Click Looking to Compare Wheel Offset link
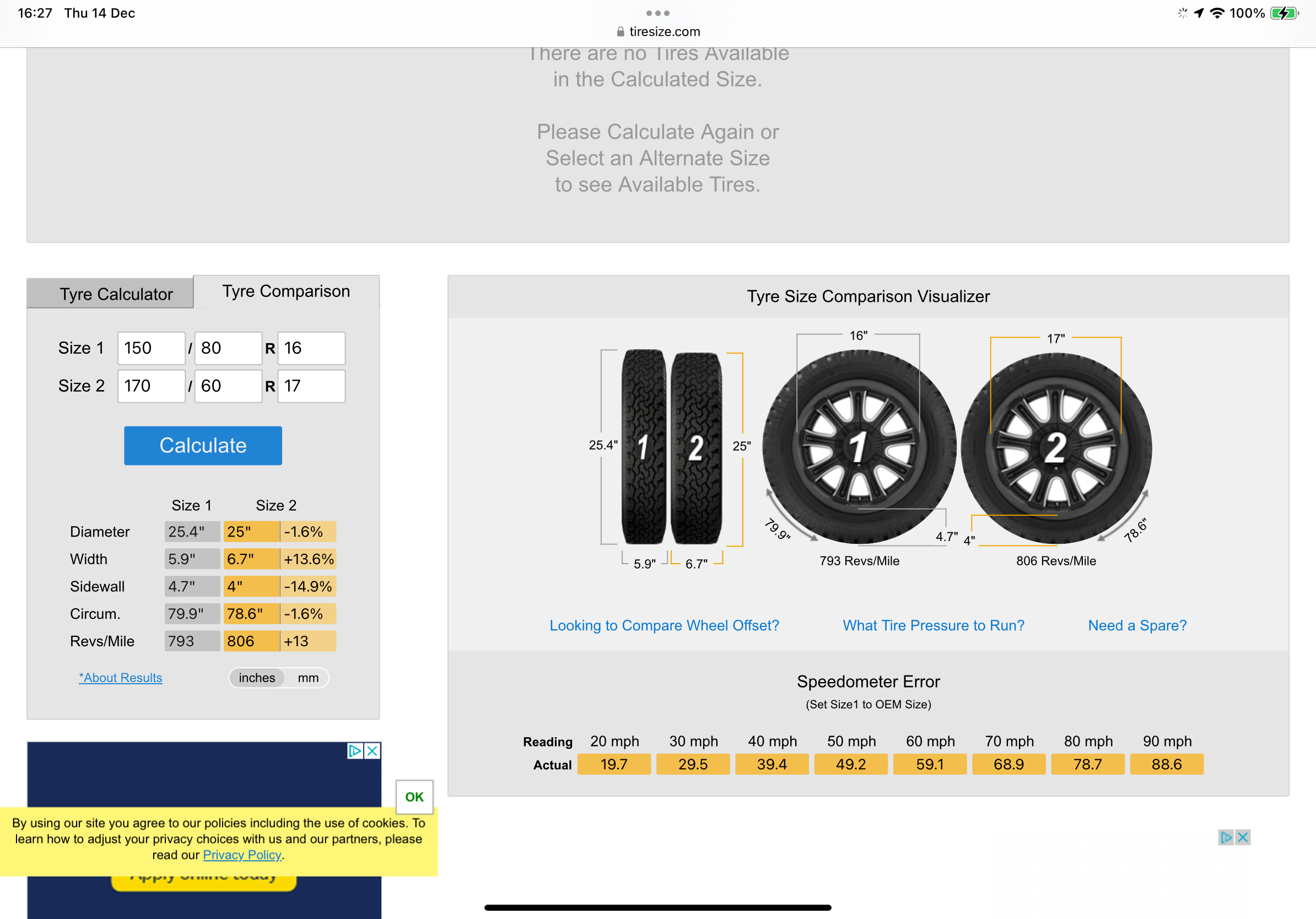The image size is (1316, 919). click(x=664, y=625)
